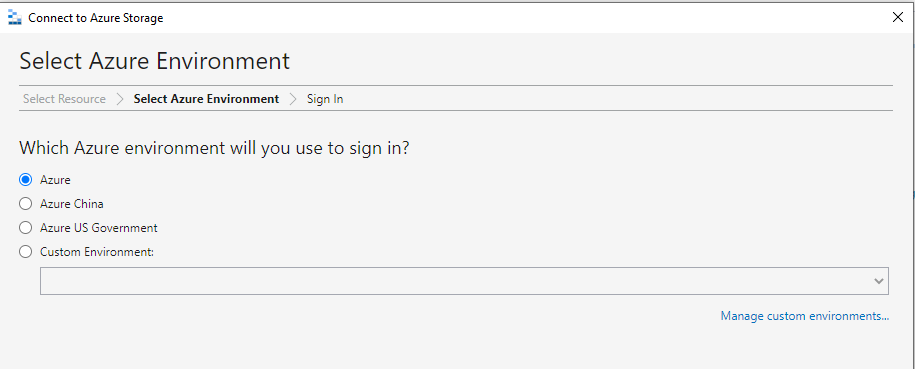Click the bold Select Azure Environment breadcrumb

coord(207,99)
